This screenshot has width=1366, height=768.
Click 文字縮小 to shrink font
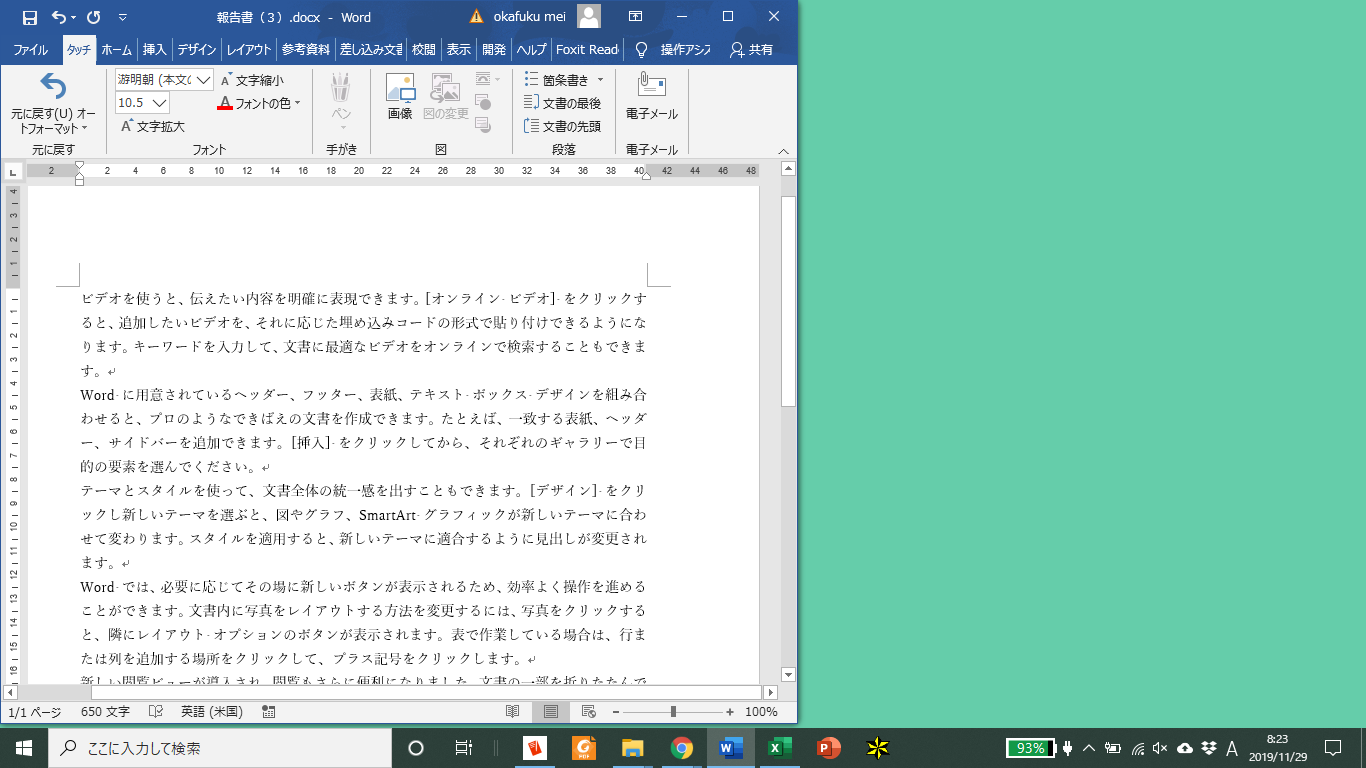[252, 80]
